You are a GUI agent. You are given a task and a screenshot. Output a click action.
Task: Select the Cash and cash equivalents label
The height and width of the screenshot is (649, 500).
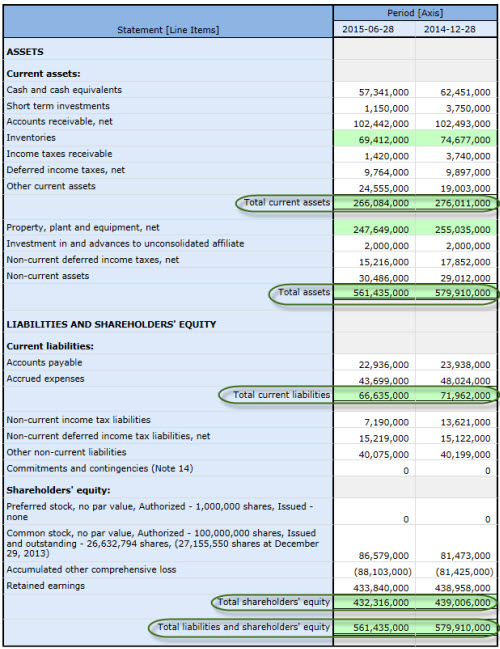click(x=64, y=90)
